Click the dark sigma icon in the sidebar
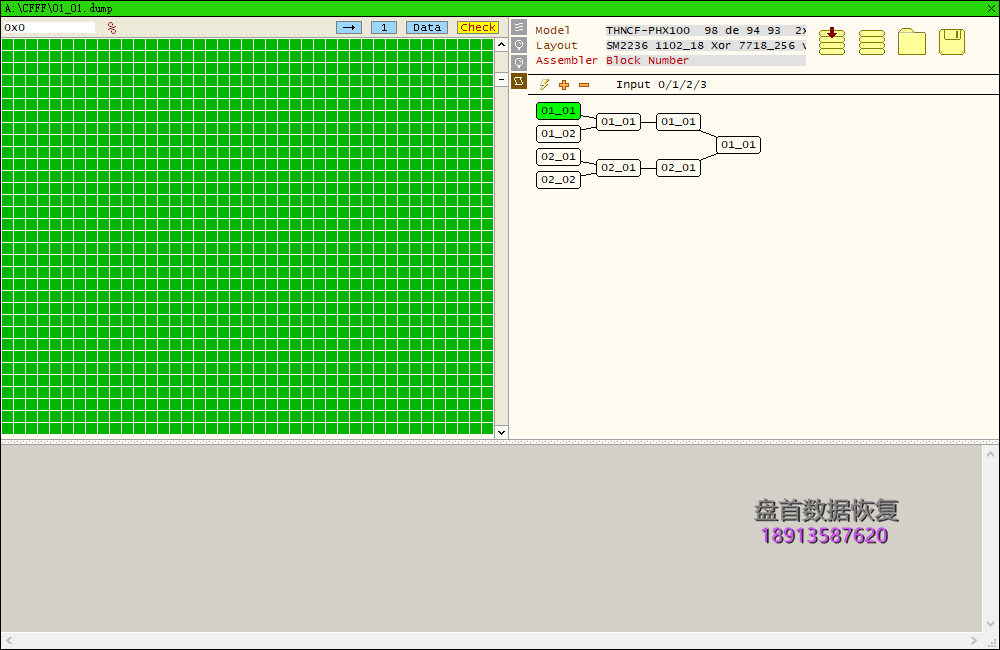1000x650 pixels. coord(518,81)
